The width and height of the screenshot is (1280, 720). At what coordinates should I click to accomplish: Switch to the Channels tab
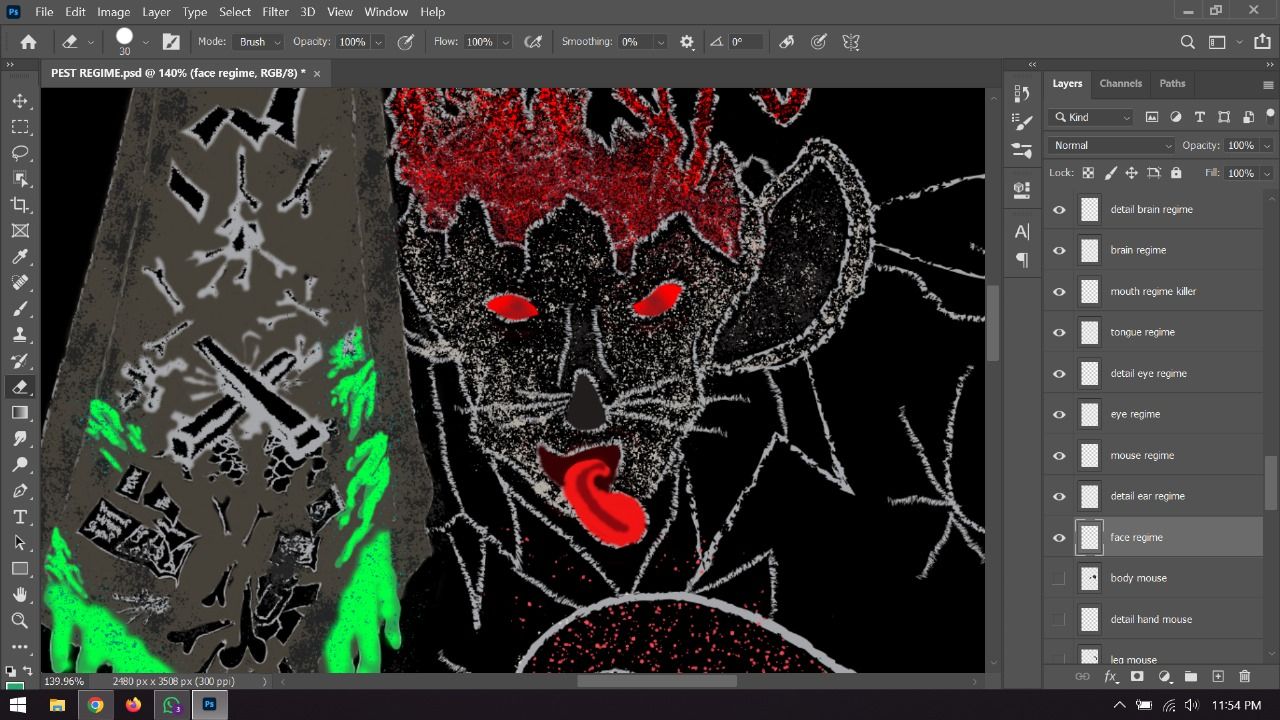click(x=1120, y=83)
